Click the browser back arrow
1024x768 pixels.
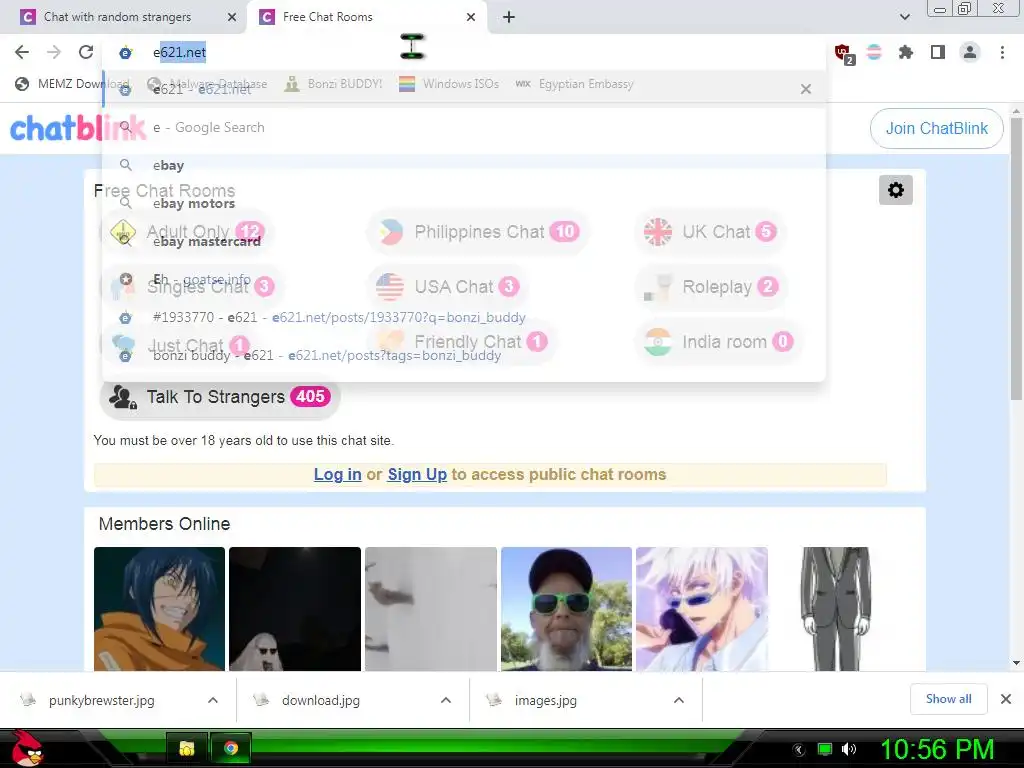coord(22,52)
